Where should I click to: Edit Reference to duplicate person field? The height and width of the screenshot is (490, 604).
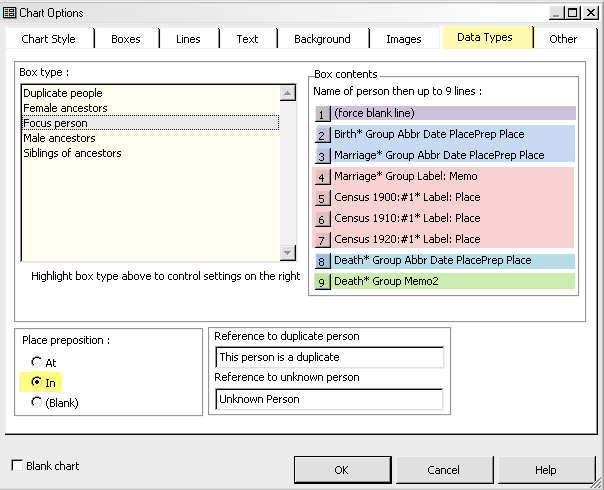(x=329, y=357)
